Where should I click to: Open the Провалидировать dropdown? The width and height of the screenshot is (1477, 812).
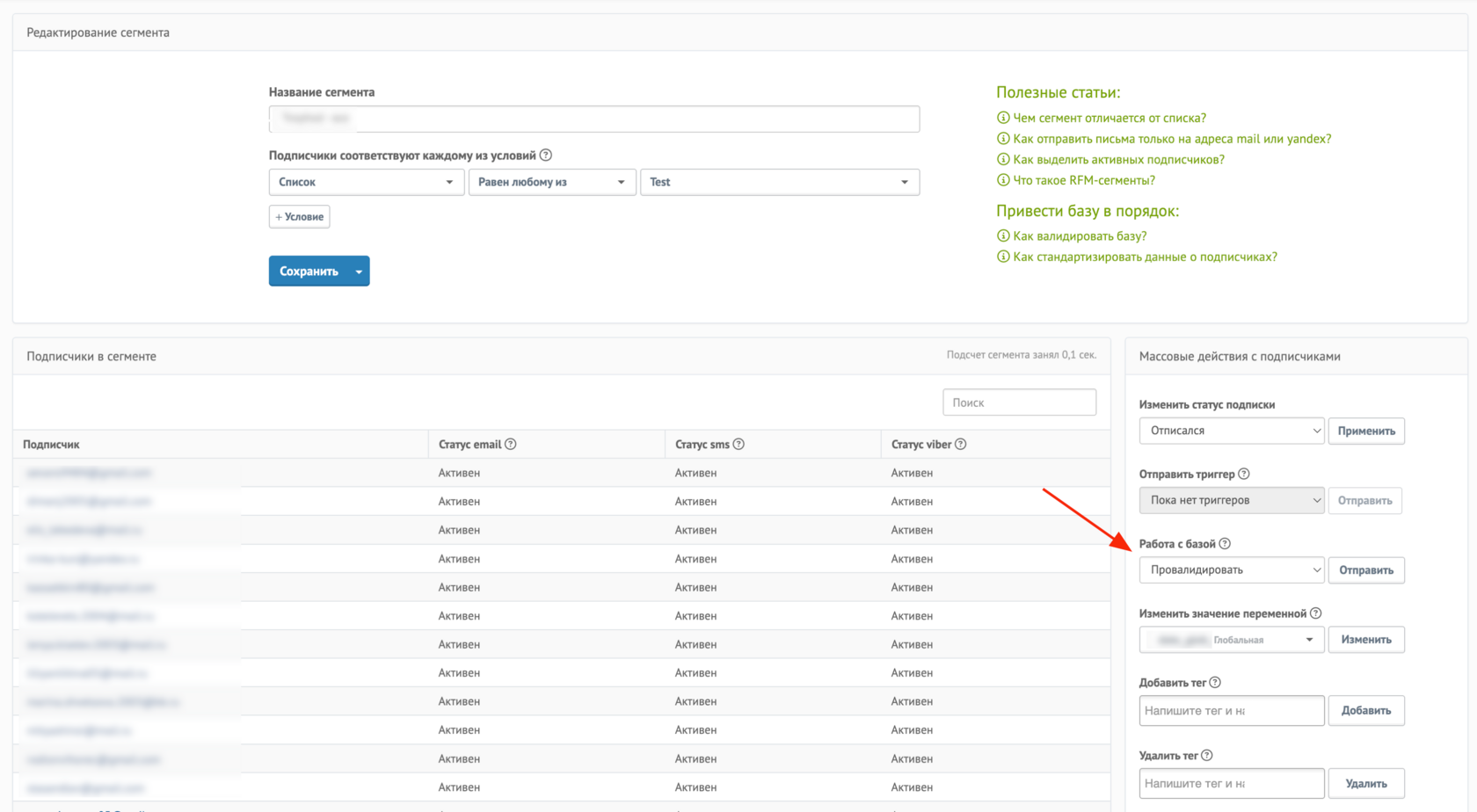pyautogui.click(x=1232, y=569)
